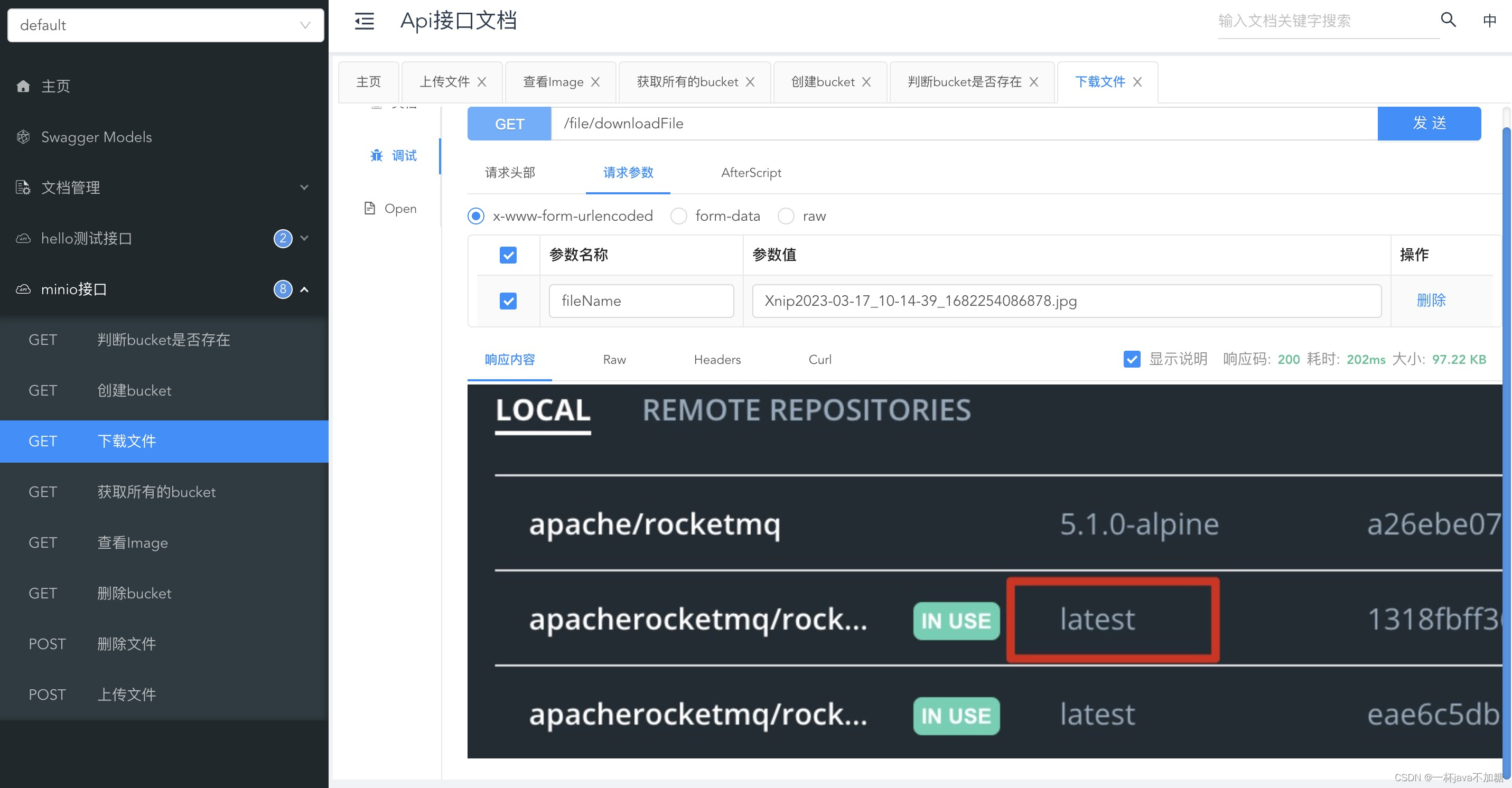Viewport: 1512px width, 788px height.
Task: Open the 请求头部 tab
Action: [510, 173]
